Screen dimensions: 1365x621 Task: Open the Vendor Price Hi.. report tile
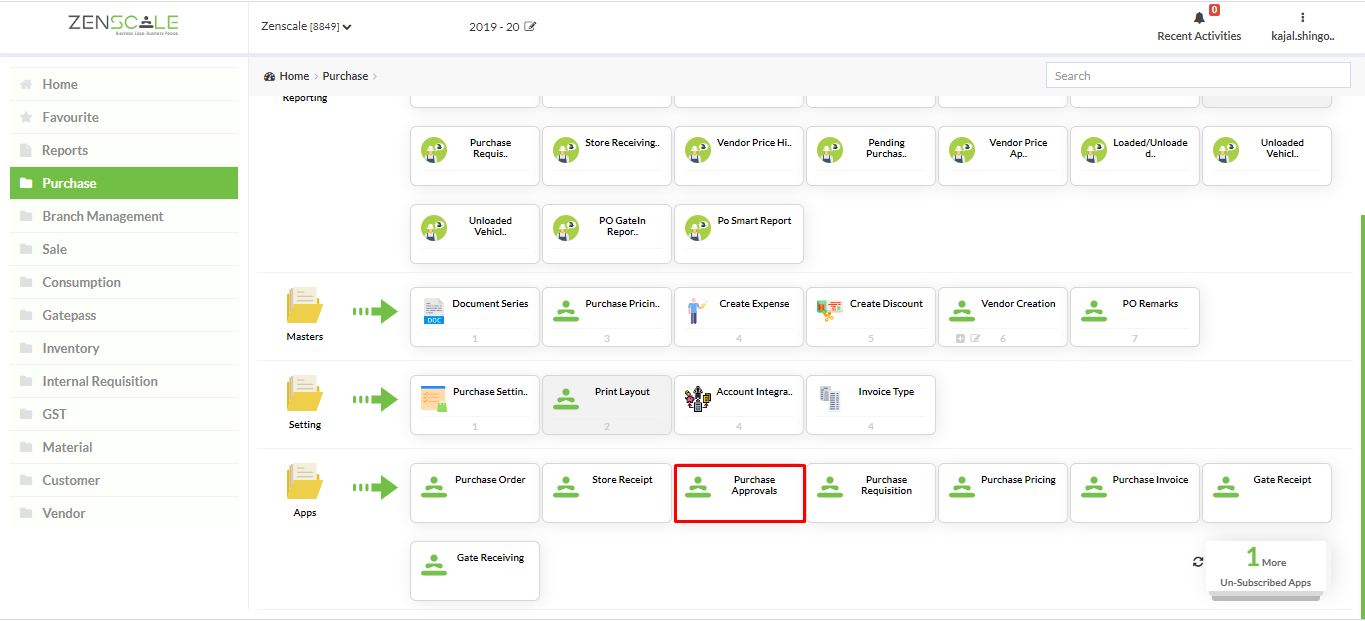tap(739, 156)
